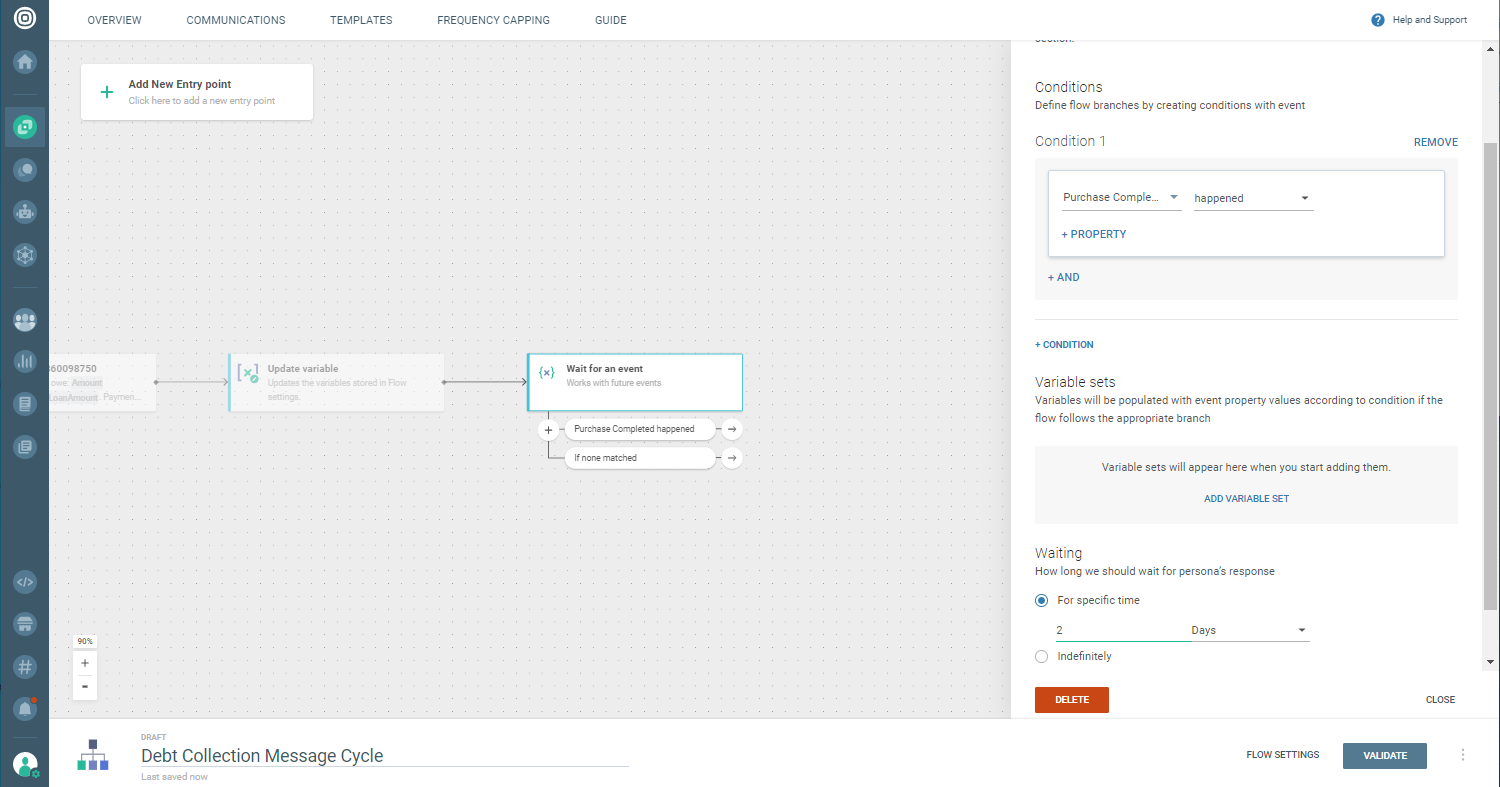Screen dimensions: 1500x787
Task: Click the plus icon on Add New Entry point
Action: pos(107,92)
